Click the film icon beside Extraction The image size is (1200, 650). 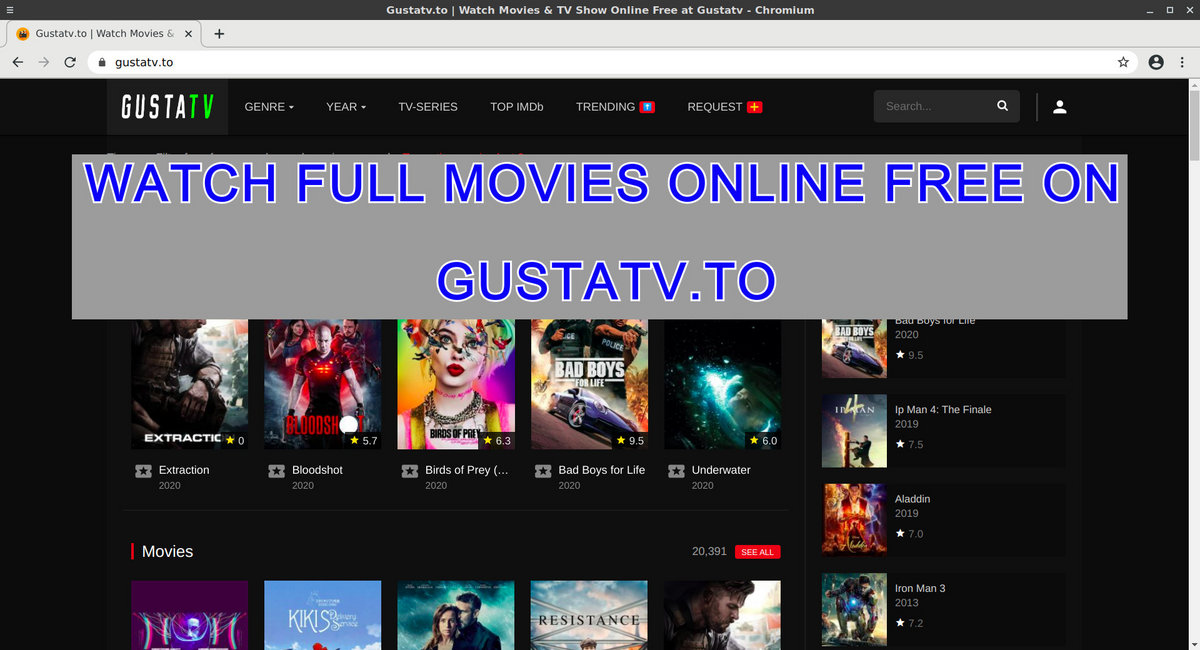tap(143, 471)
